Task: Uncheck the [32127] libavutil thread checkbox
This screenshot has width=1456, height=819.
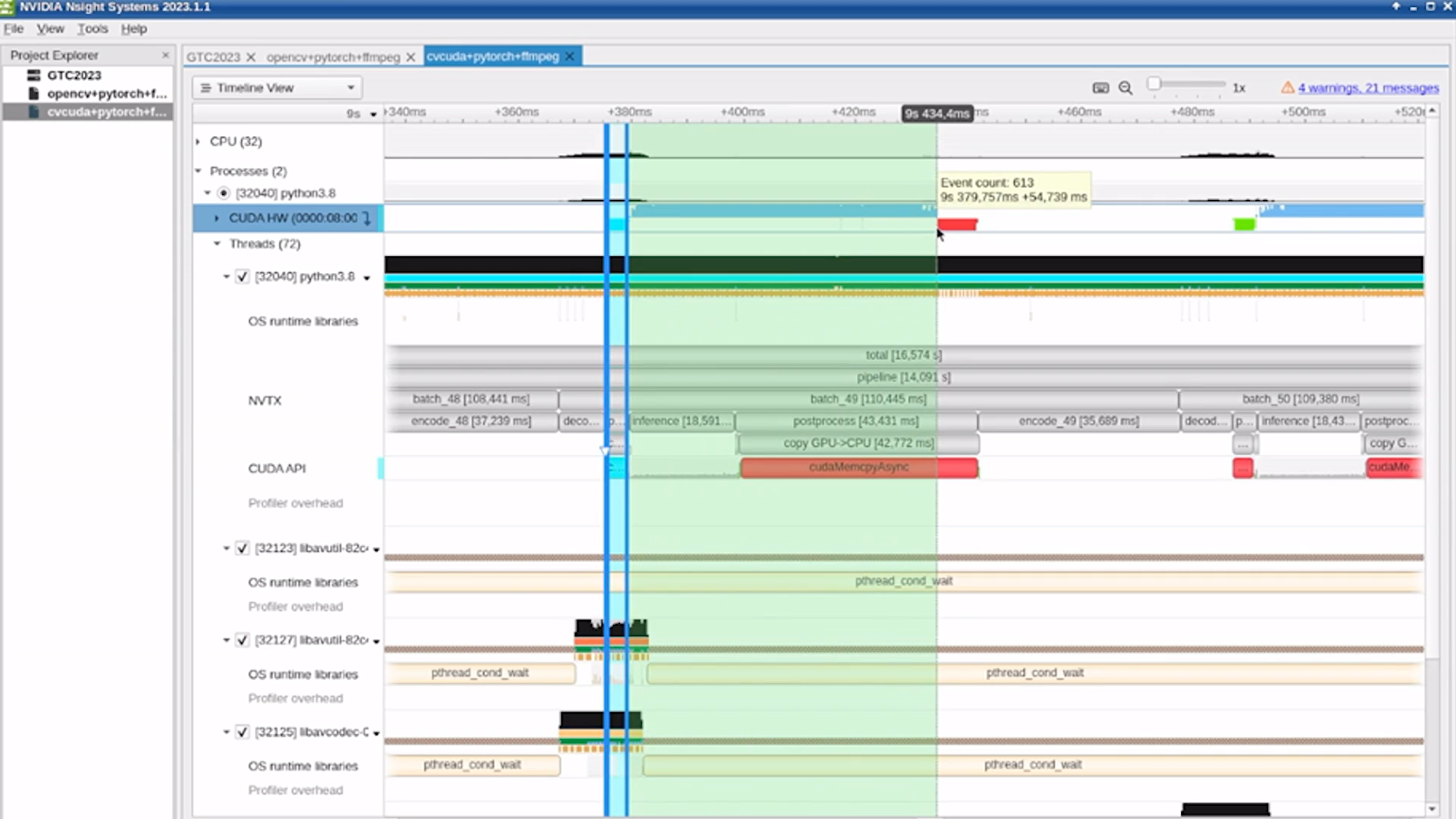Action: point(242,640)
